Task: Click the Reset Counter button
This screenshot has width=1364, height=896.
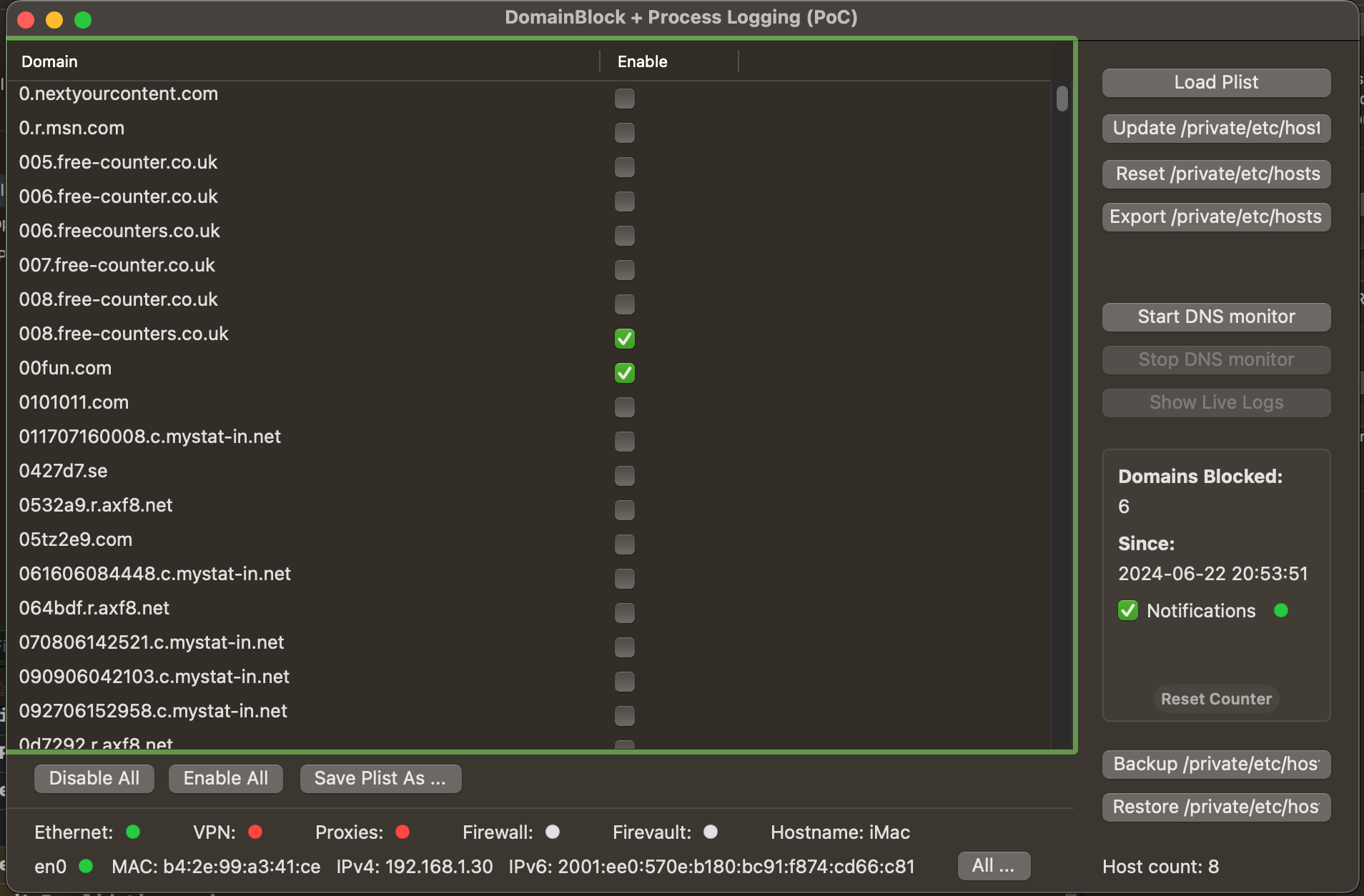Action: click(x=1215, y=699)
